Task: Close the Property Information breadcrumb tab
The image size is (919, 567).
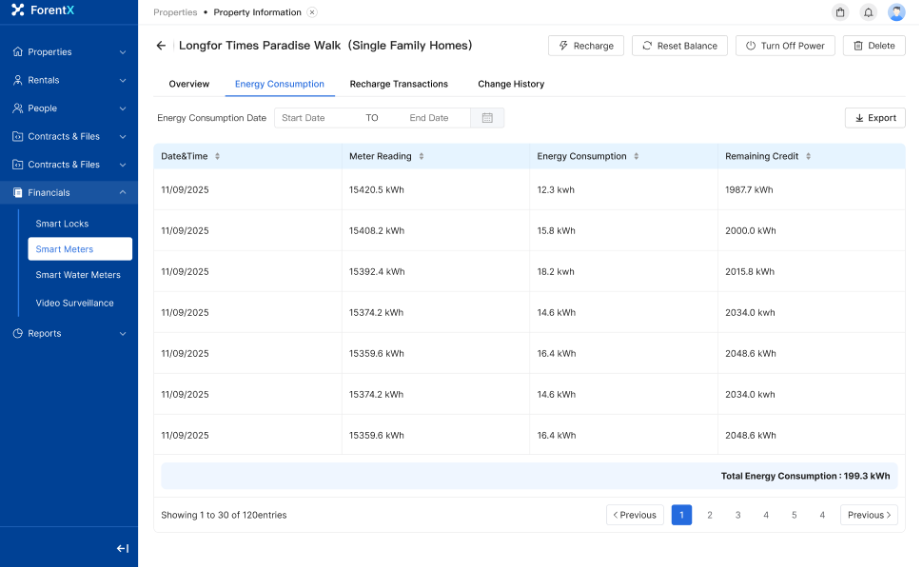Action: click(312, 12)
